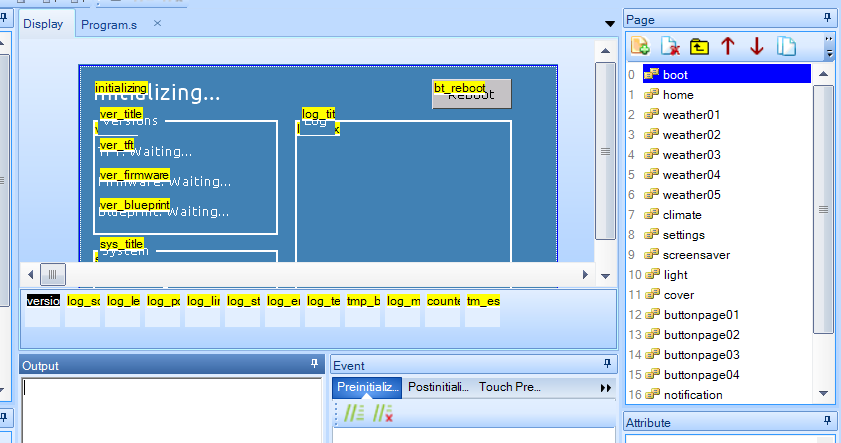Screen dimensions: 841x443
Task: Open the Postinitialize event tab
Action: (438, 387)
